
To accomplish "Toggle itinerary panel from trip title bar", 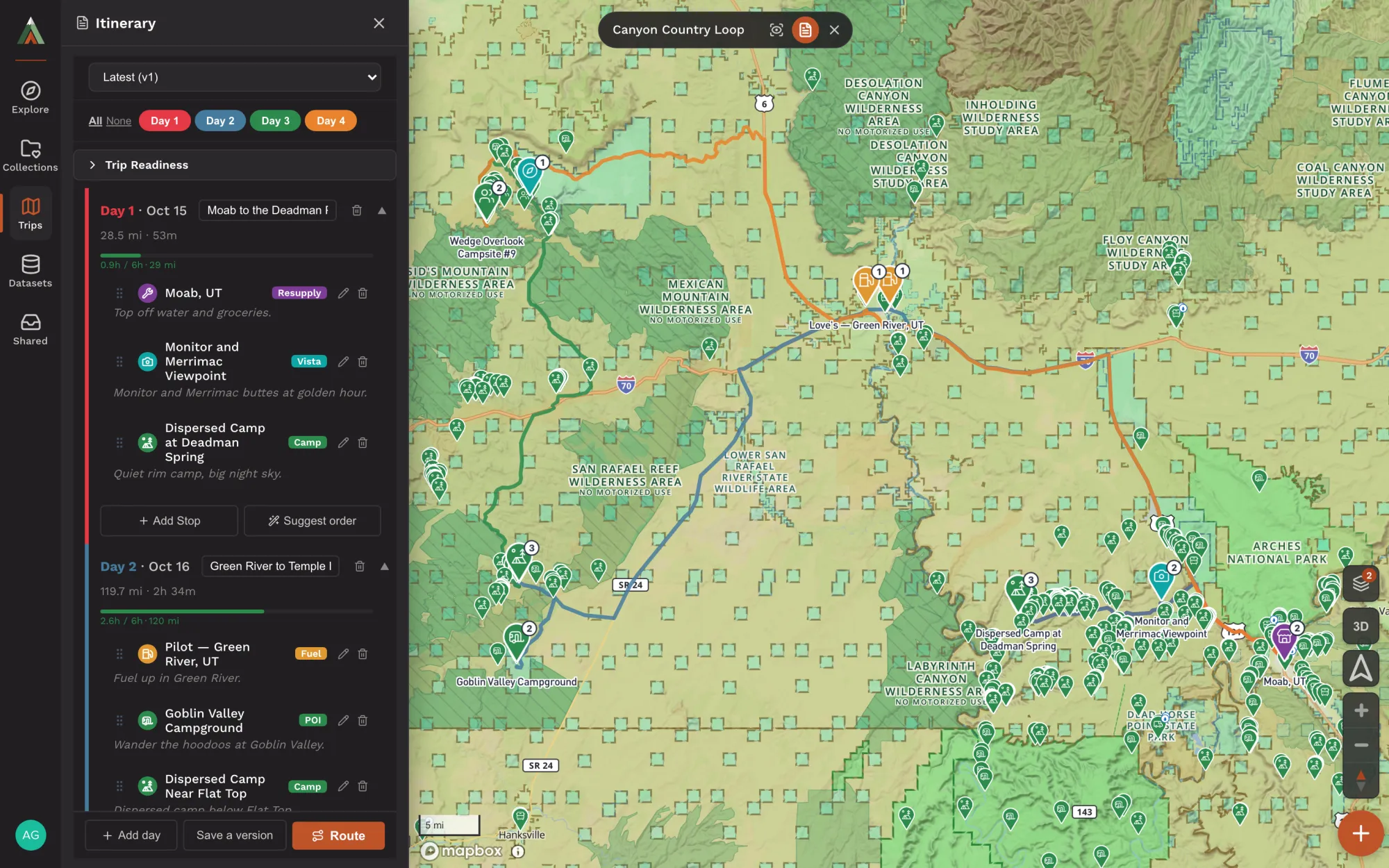I will tap(805, 30).
